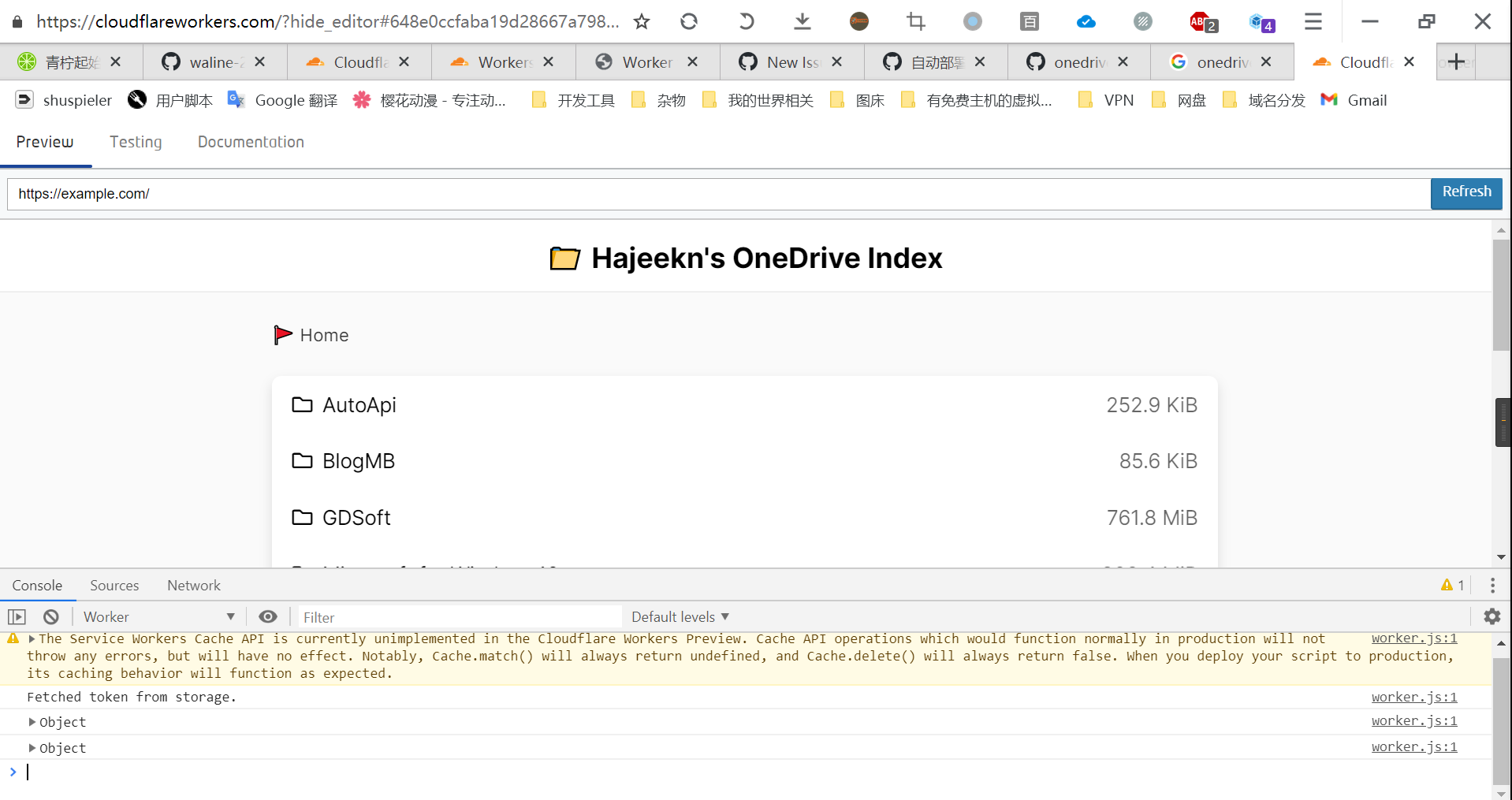Toggle the bookmark star for this page
Image resolution: width=1512 pixels, height=800 pixels.
pyautogui.click(x=641, y=21)
